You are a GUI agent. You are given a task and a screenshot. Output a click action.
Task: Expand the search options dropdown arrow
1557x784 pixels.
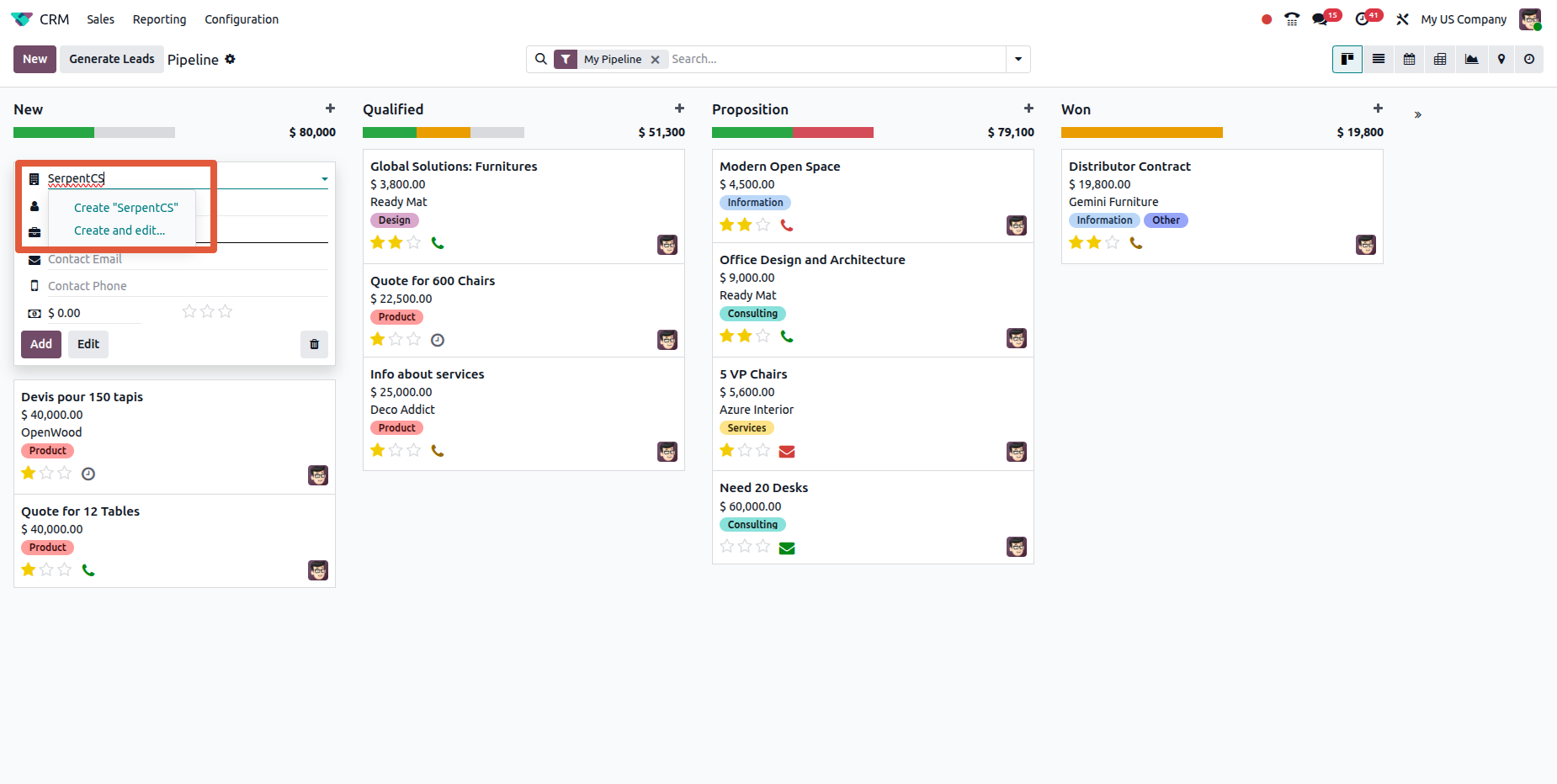pos(1018,59)
